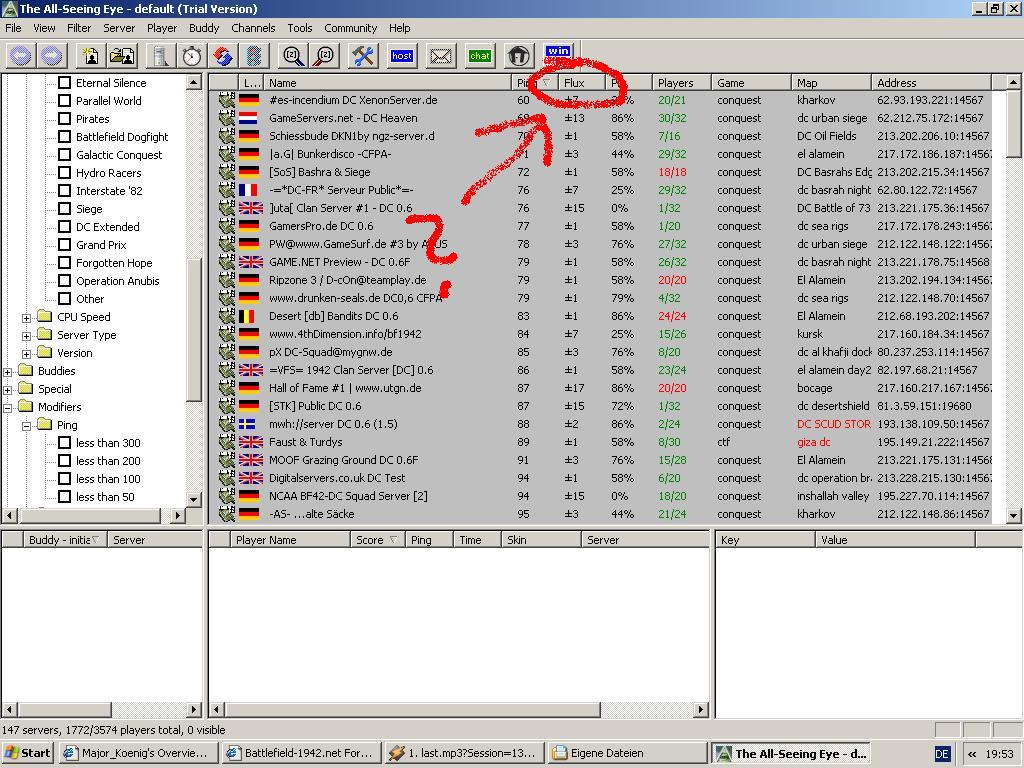The height and width of the screenshot is (768, 1024).
Task: Sort server list by Map column
Action: point(831,83)
